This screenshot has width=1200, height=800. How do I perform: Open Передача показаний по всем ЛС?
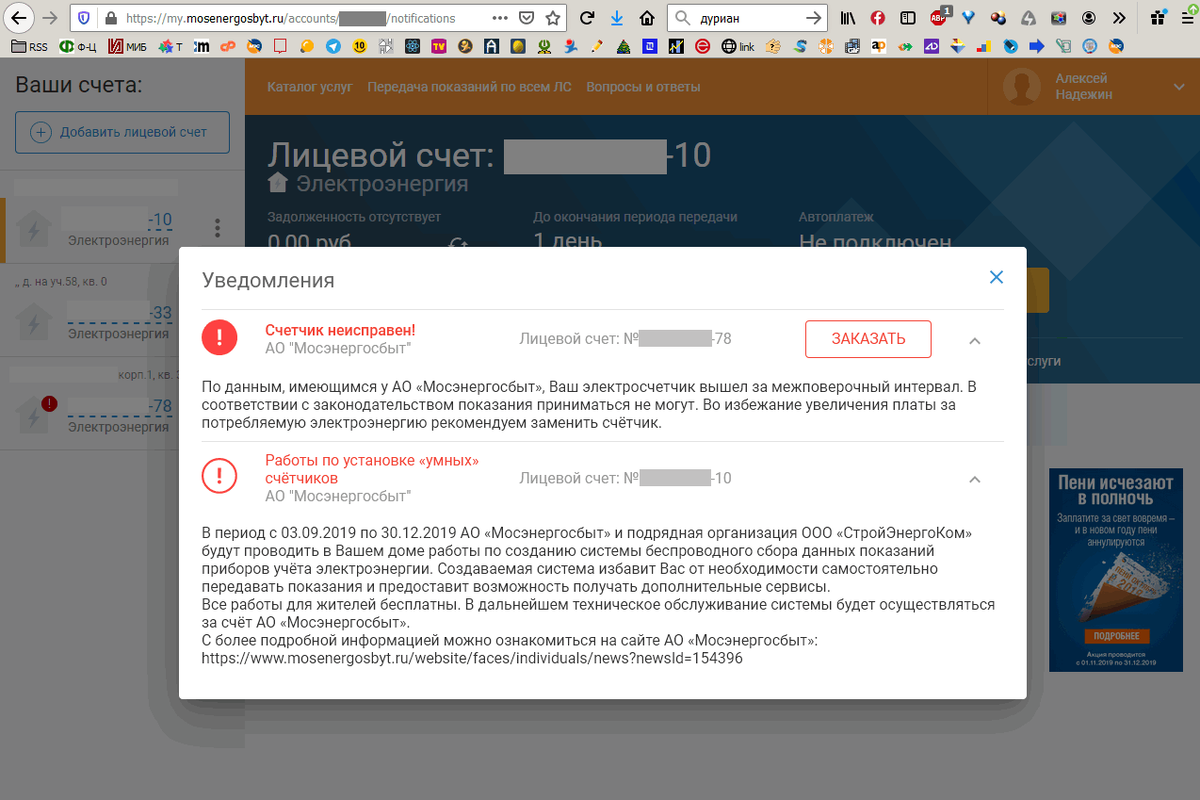point(469,87)
